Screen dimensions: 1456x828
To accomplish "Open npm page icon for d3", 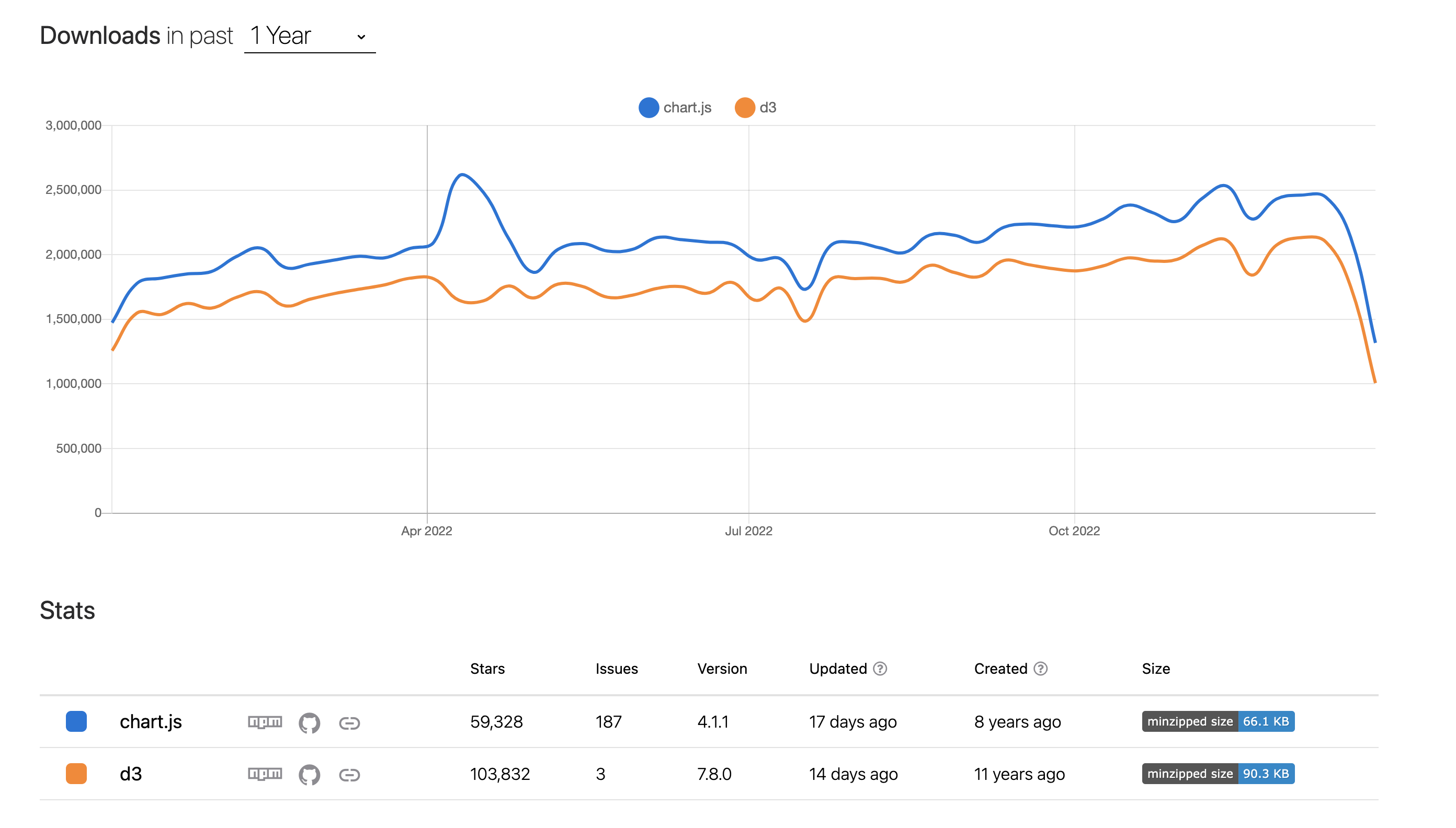I will (x=265, y=774).
